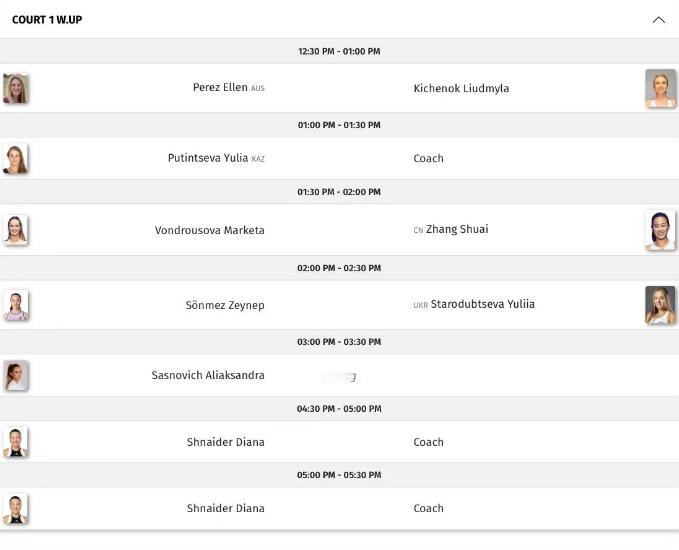
Task: Select the Putintseva Yulia name
Action: coord(208,158)
